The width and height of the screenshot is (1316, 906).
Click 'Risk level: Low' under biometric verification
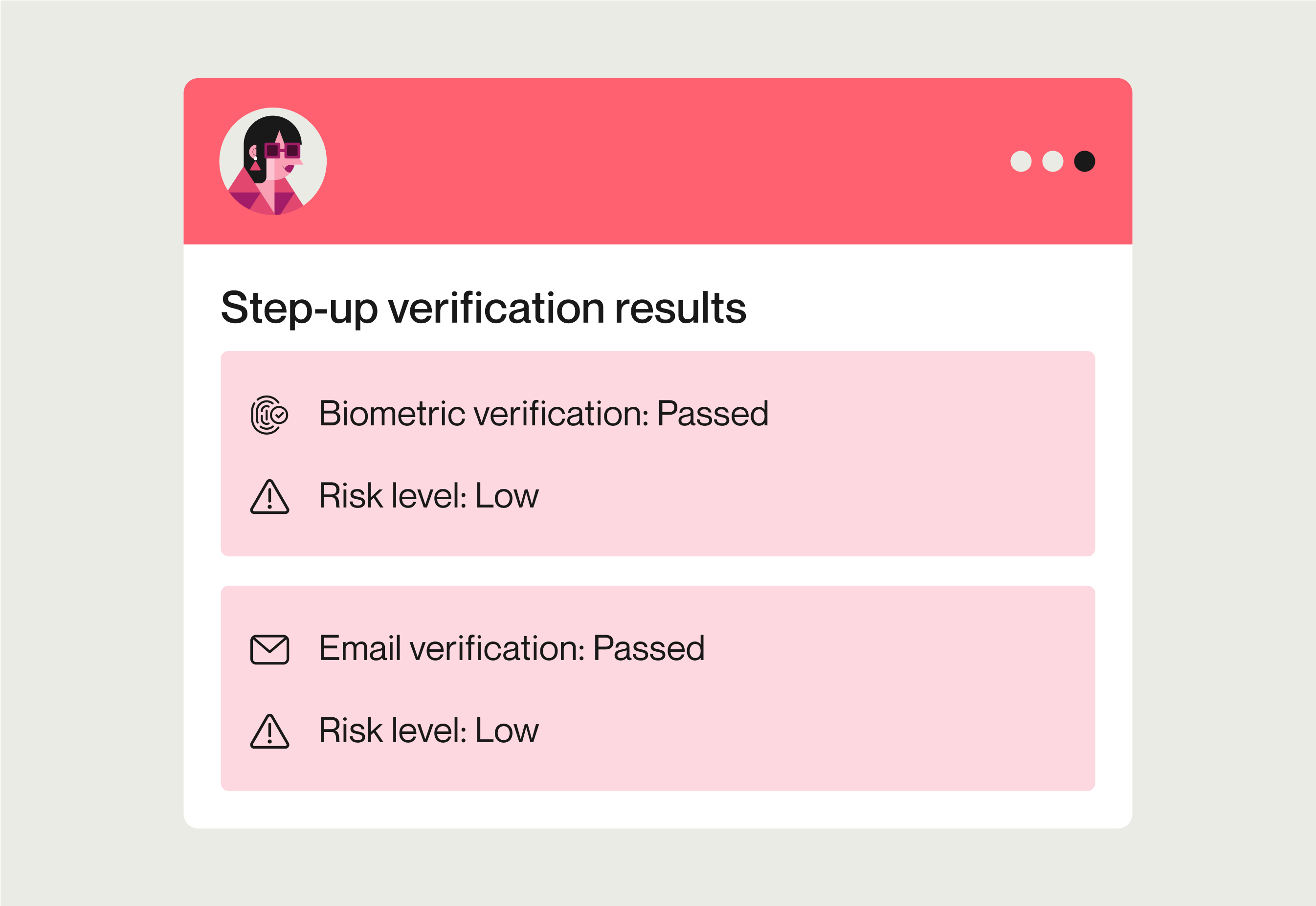click(x=428, y=496)
